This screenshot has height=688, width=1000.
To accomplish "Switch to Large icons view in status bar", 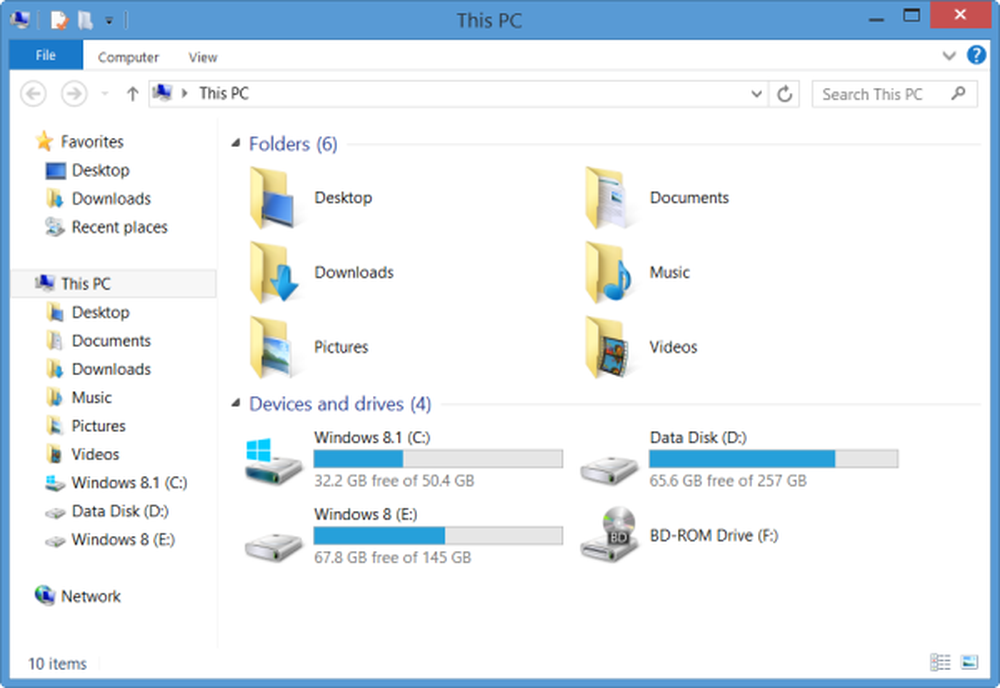I will click(x=968, y=662).
